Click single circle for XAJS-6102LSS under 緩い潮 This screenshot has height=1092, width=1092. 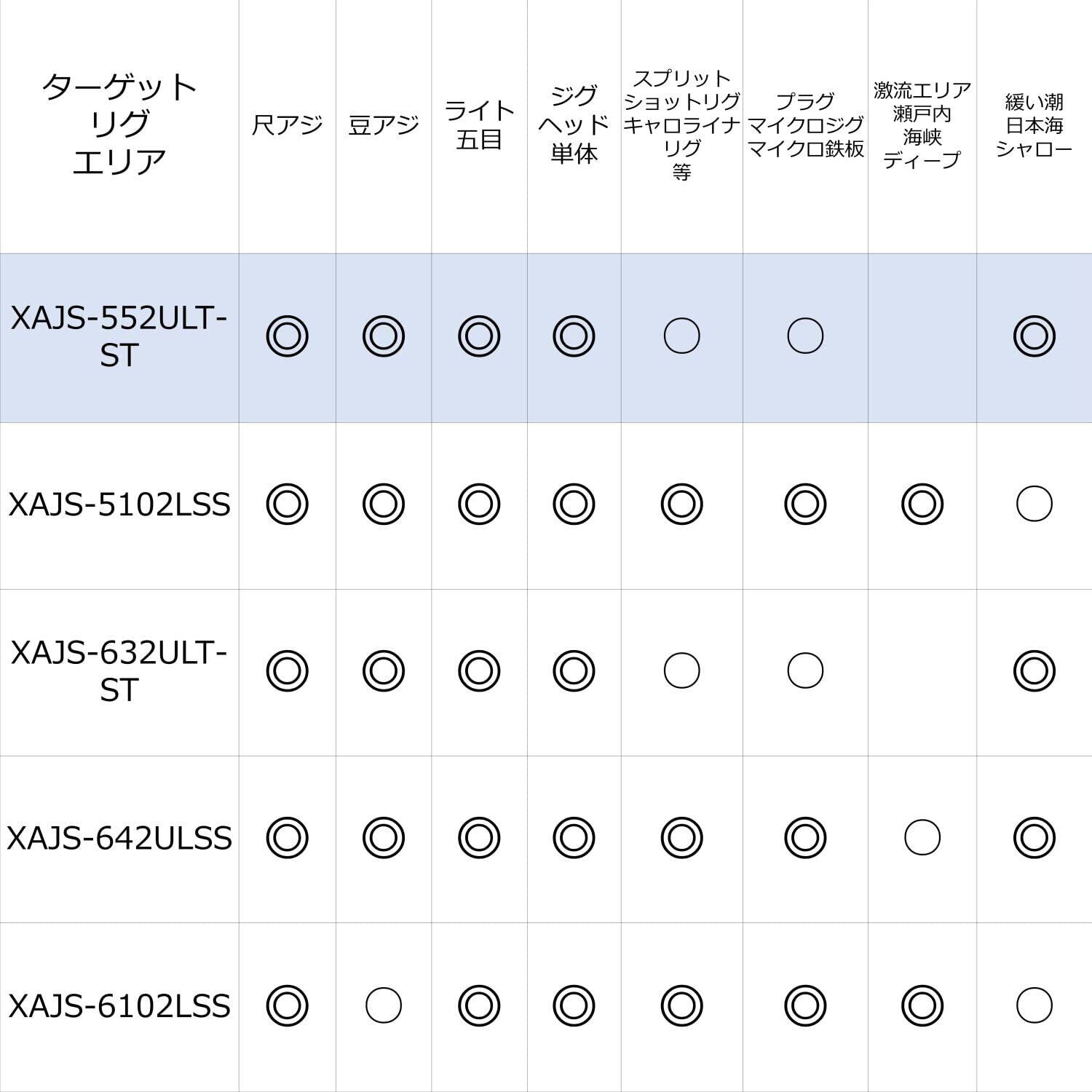[x=1034, y=1006]
